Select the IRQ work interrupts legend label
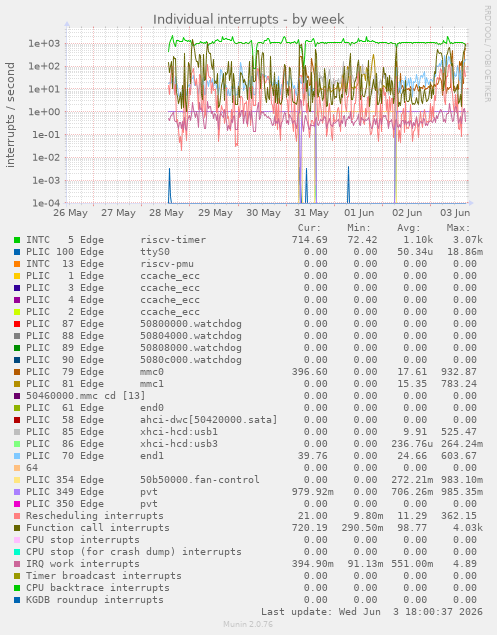 [83, 564]
